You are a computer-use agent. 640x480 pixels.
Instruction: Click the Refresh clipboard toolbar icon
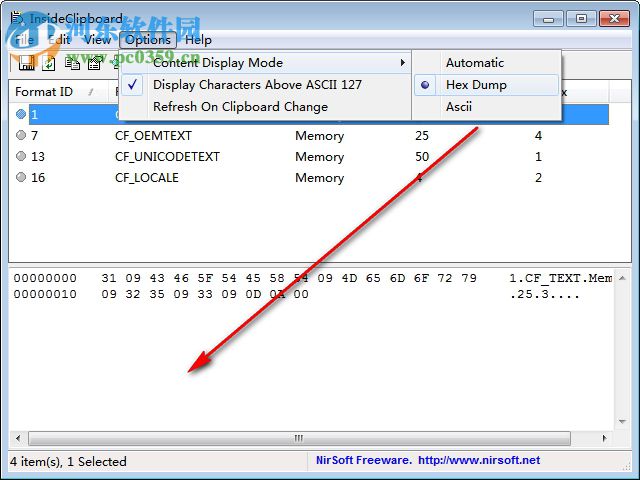pos(49,63)
